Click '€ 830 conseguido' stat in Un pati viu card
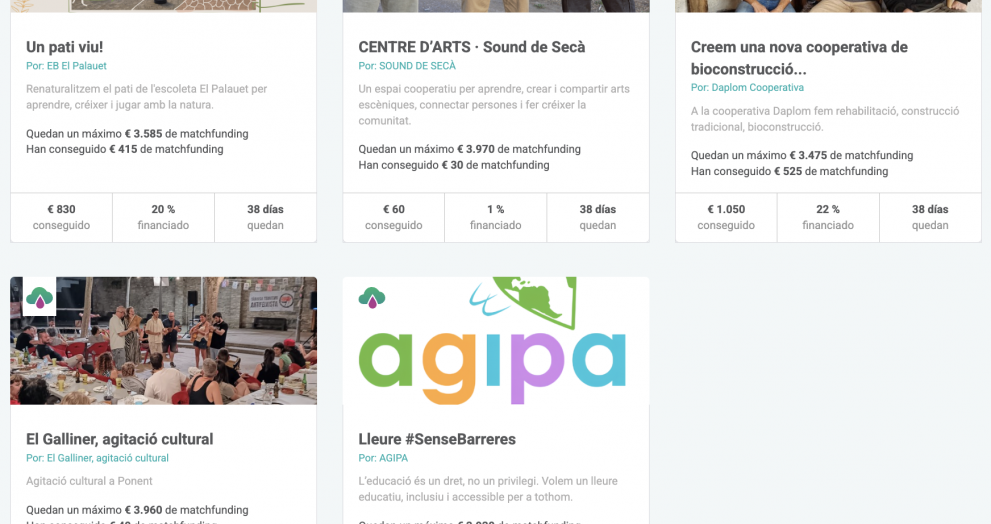The height and width of the screenshot is (524, 991). [61, 217]
